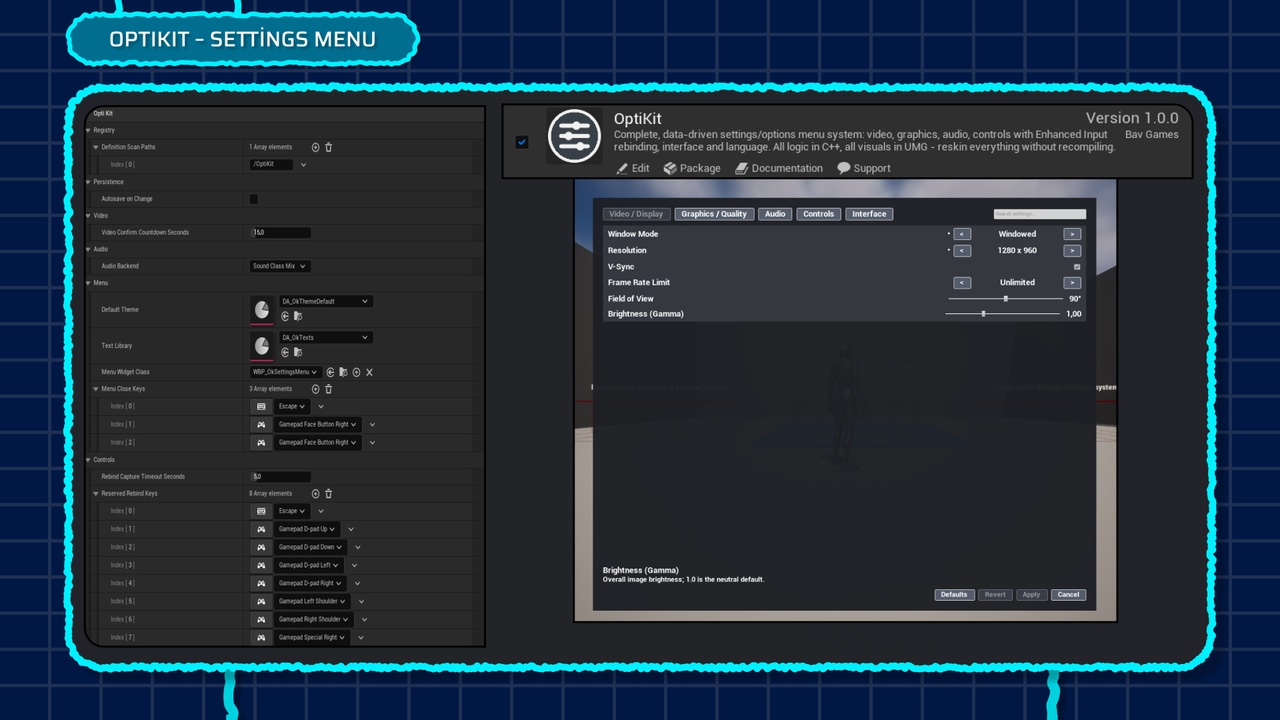Click Video Confirm Countdown Seconds value field
Viewport: 1280px width, 720px height.
click(280, 232)
